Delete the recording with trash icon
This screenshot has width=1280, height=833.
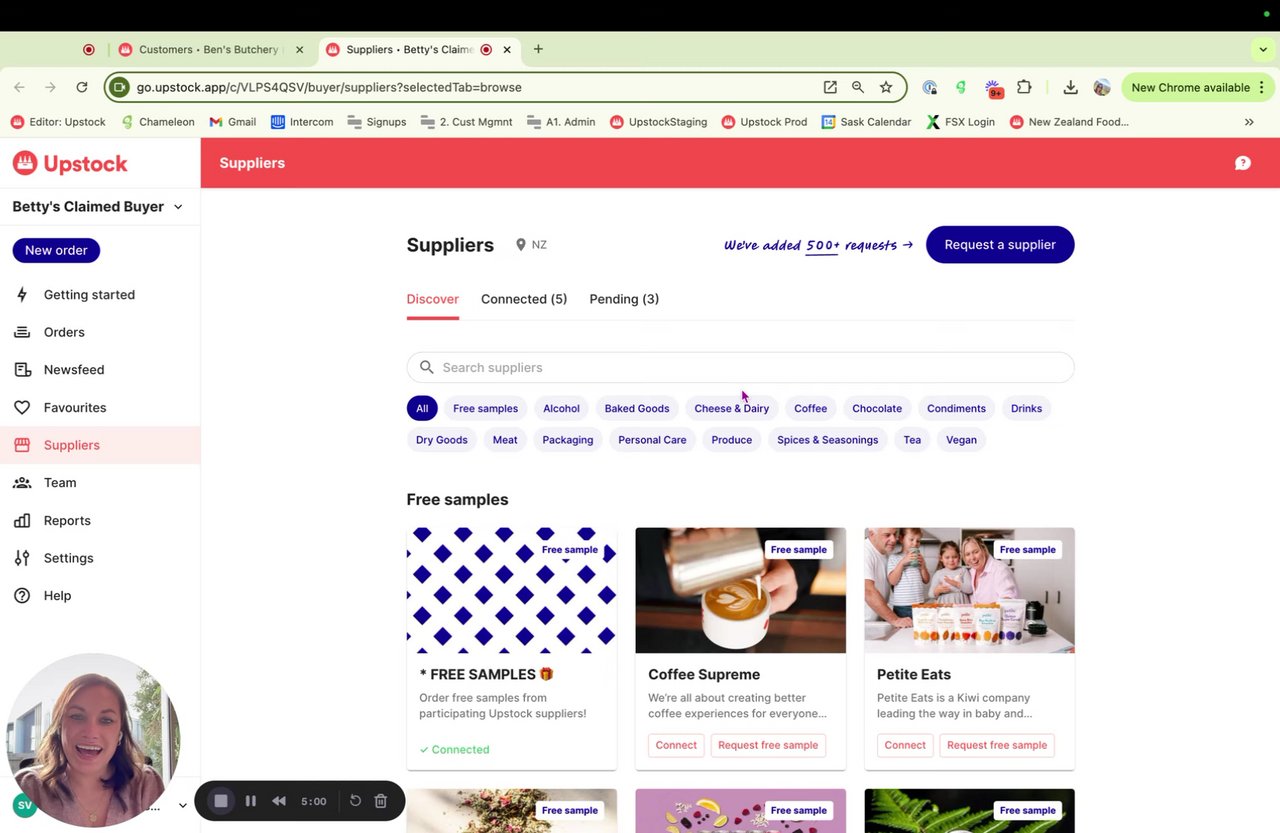click(x=381, y=801)
